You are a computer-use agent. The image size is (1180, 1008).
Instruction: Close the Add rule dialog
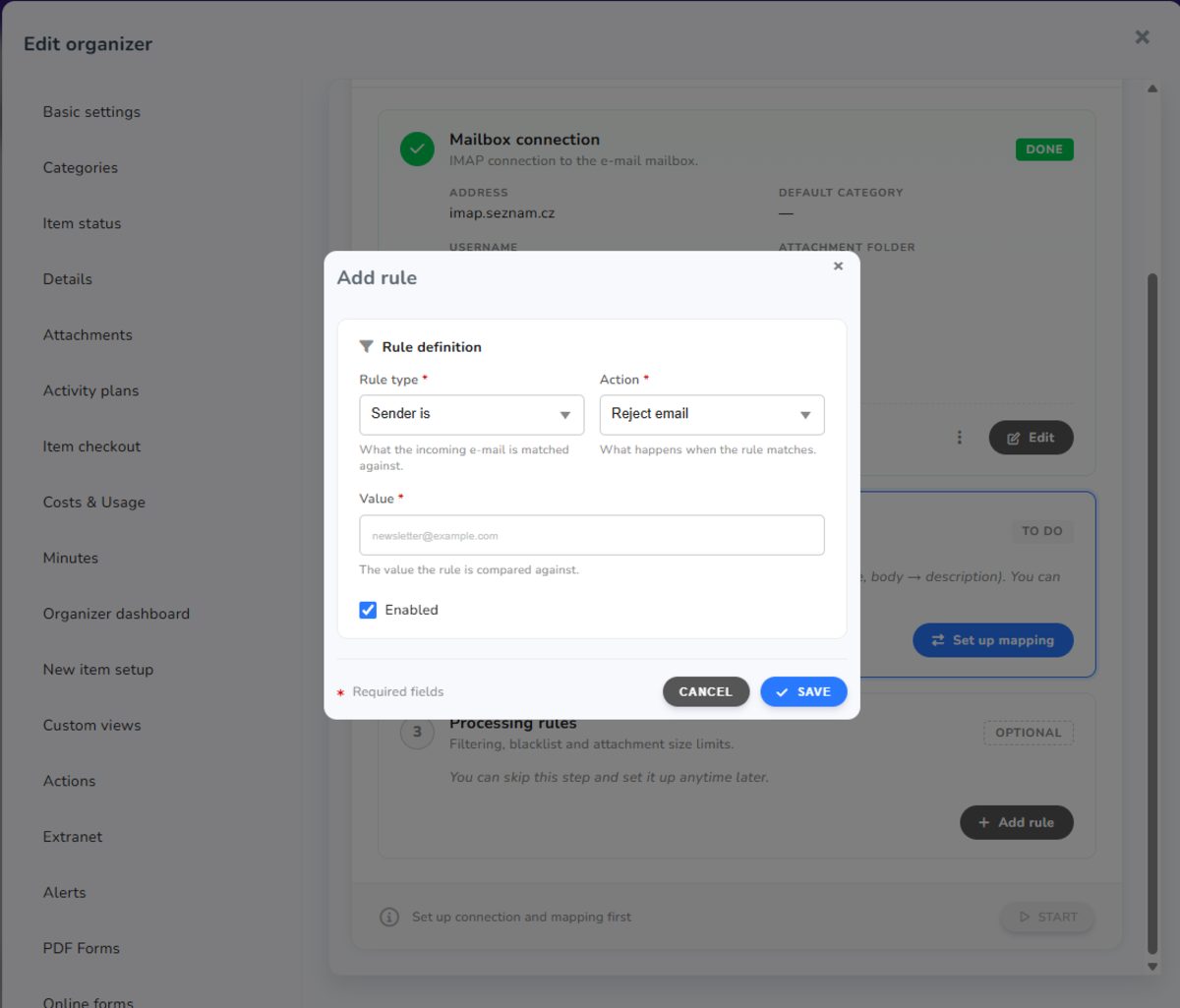click(x=838, y=266)
